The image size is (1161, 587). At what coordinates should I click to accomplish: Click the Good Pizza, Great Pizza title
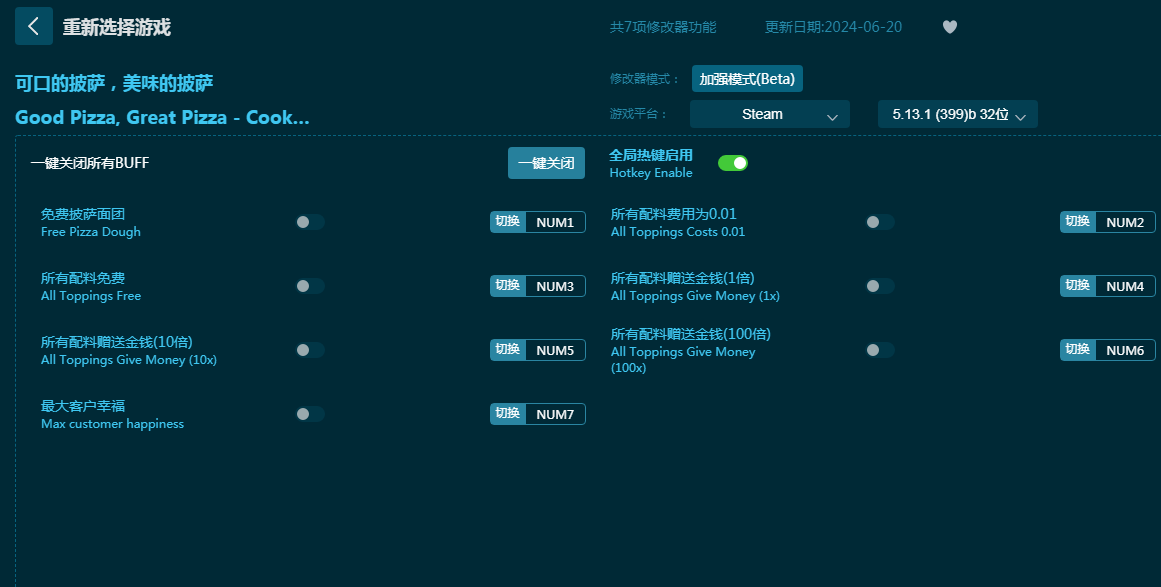(162, 118)
